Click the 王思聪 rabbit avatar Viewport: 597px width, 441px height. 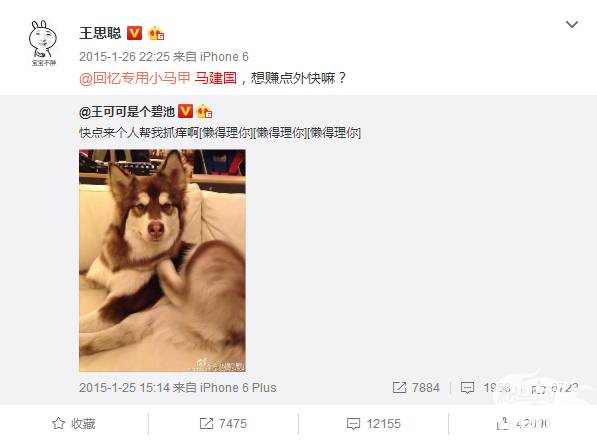pyautogui.click(x=43, y=43)
